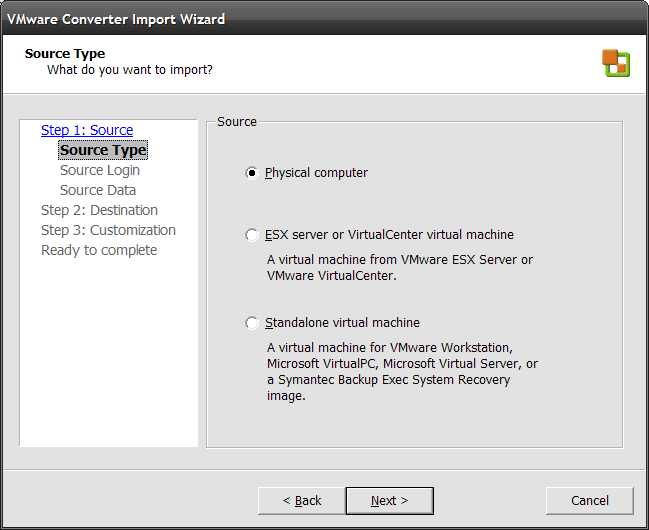
Task: Click the ESX Server description text
Action: pyautogui.click(x=400, y=267)
